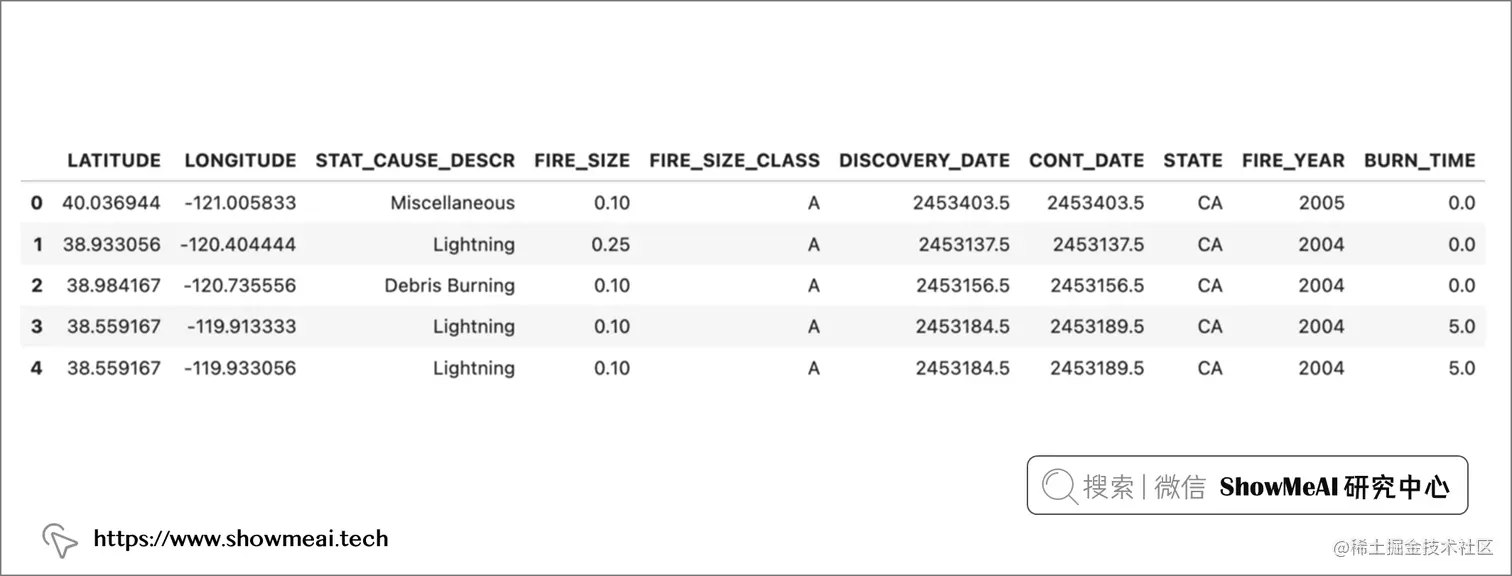The image size is (1512, 576).
Task: Click the BURN_TIME column header
Action: pyautogui.click(x=1420, y=161)
